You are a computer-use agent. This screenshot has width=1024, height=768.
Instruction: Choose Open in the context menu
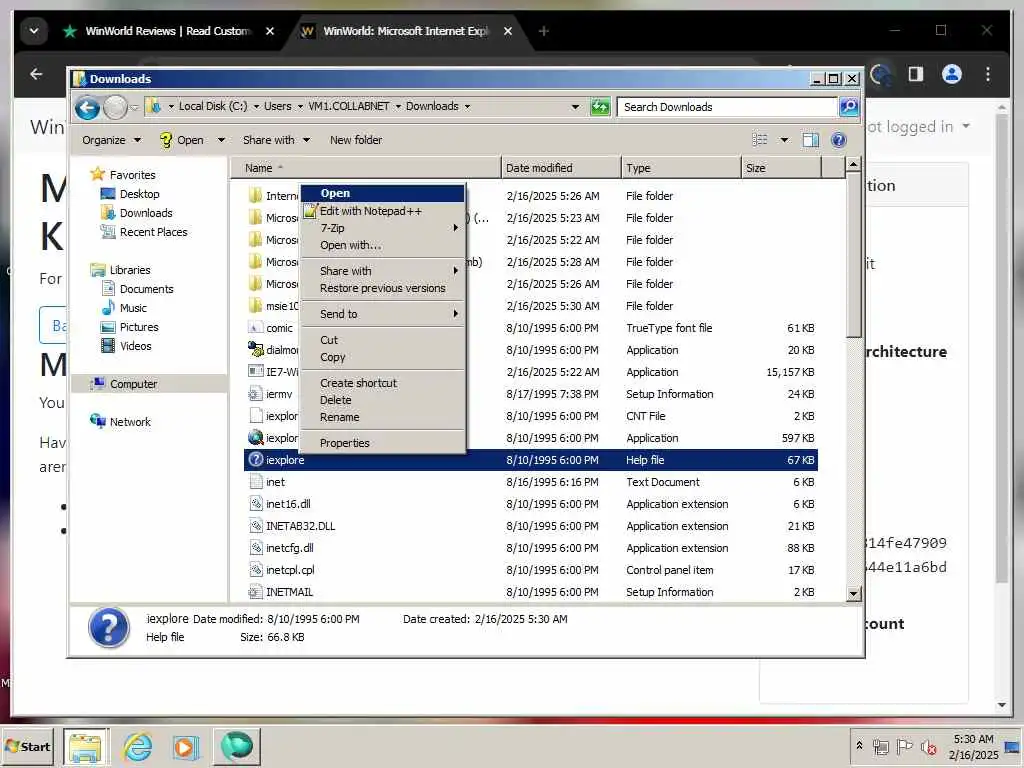coord(383,193)
